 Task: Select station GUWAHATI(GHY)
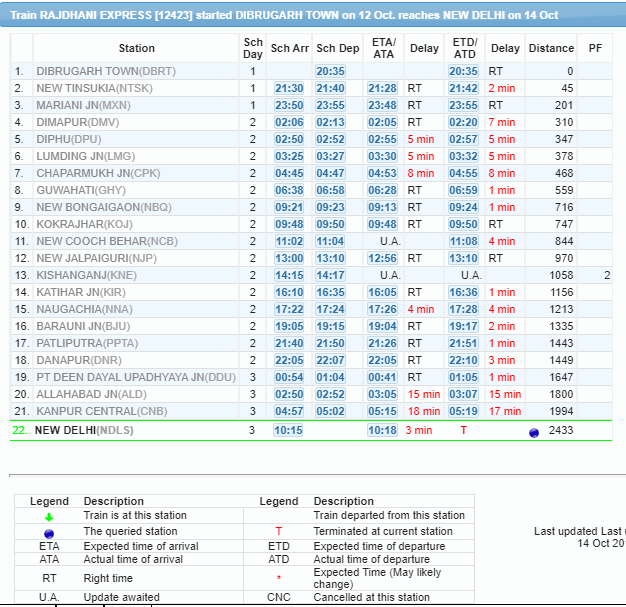(81, 190)
